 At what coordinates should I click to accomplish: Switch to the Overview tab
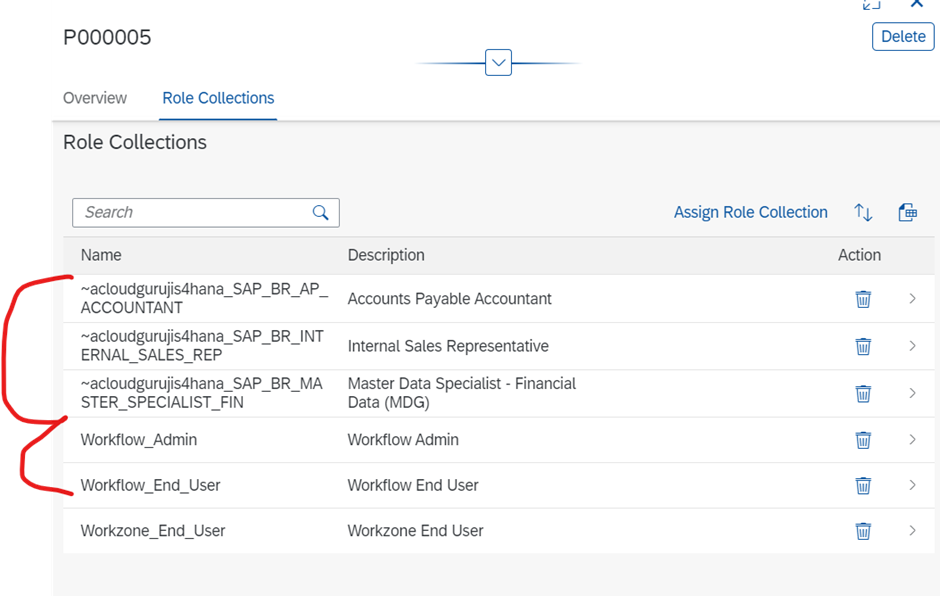coord(95,98)
